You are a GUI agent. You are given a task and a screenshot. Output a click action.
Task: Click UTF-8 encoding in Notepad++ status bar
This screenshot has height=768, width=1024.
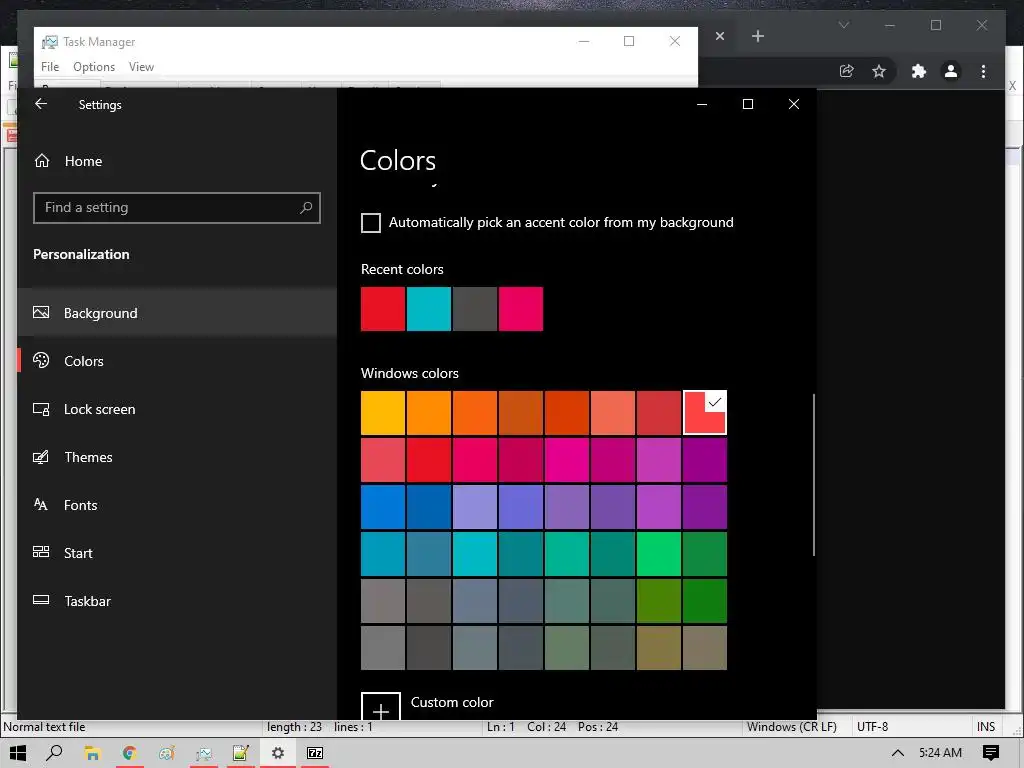872,727
